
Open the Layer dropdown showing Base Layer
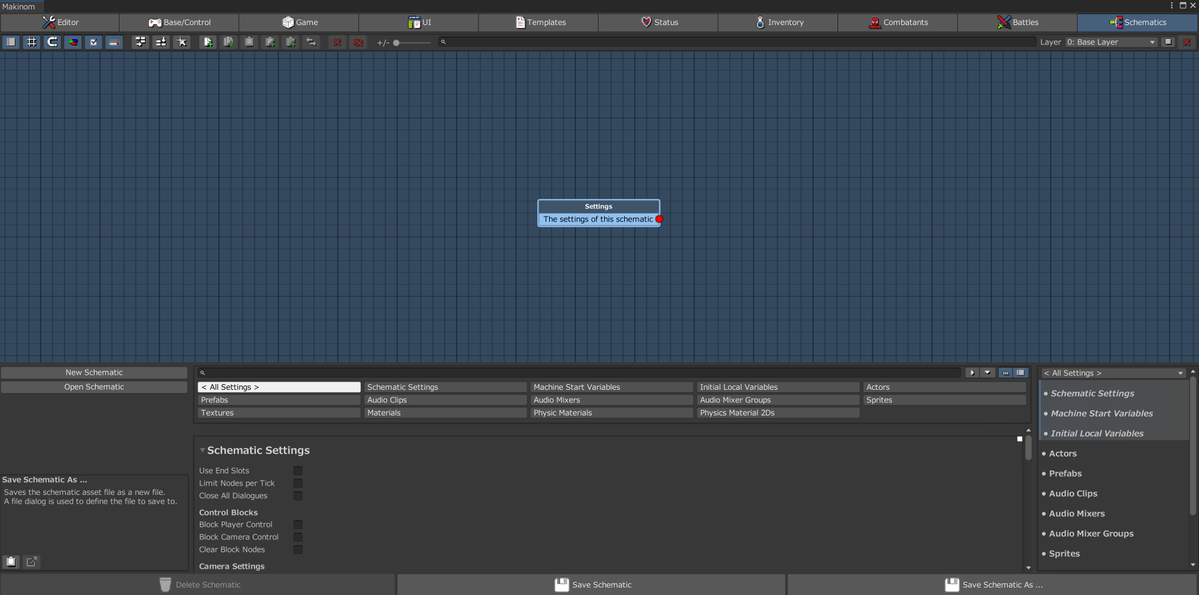pyautogui.click(x=1110, y=42)
